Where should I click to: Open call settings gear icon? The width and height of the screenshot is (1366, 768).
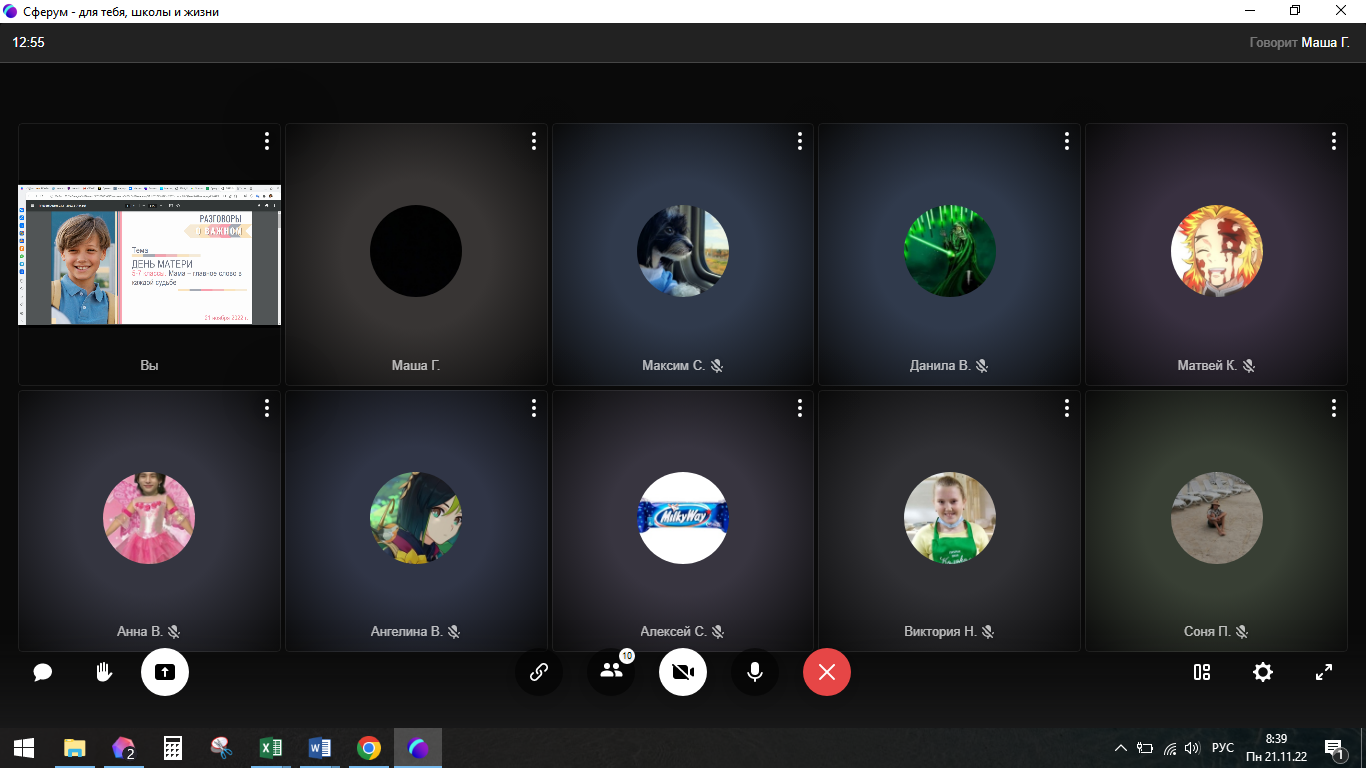(1263, 672)
